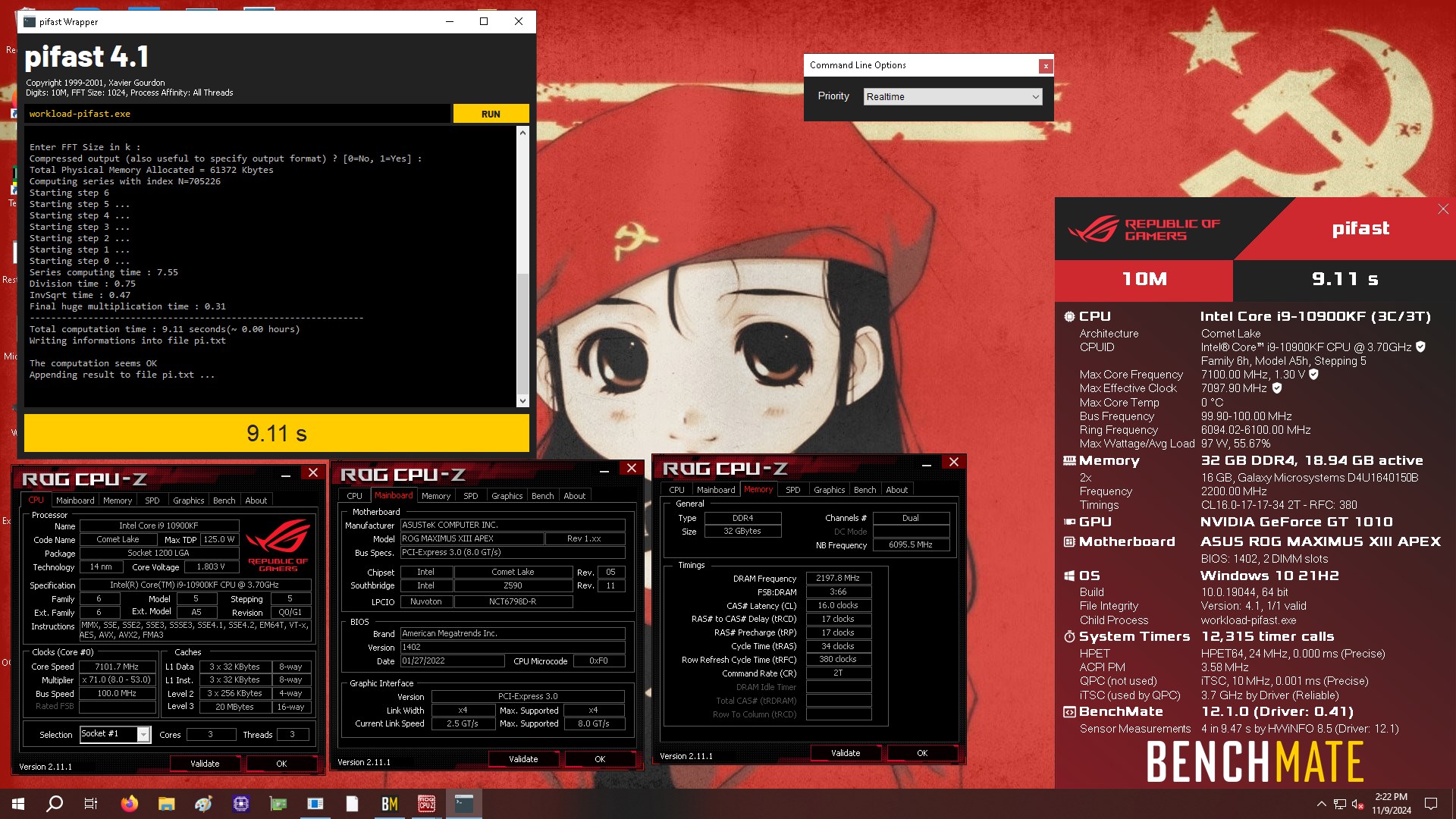
Task: Click the Motherboard icon in BenchMate panel
Action: tap(1069, 541)
